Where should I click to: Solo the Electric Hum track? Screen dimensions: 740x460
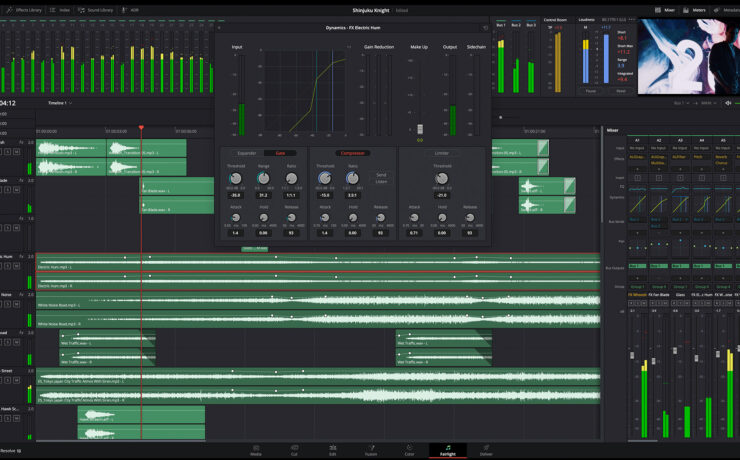coord(8,266)
